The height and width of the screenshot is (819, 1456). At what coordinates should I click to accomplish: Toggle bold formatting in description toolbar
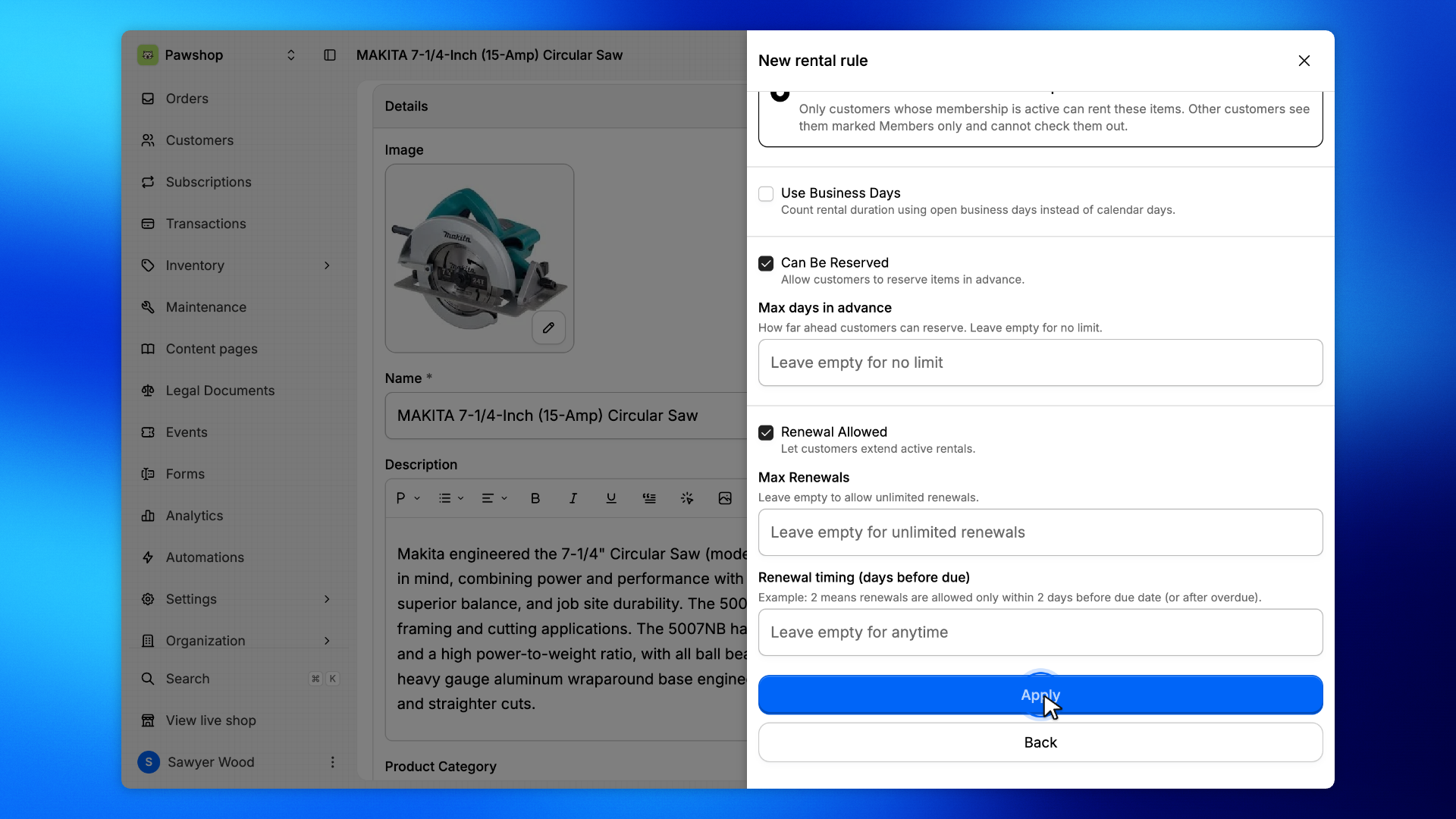[535, 498]
